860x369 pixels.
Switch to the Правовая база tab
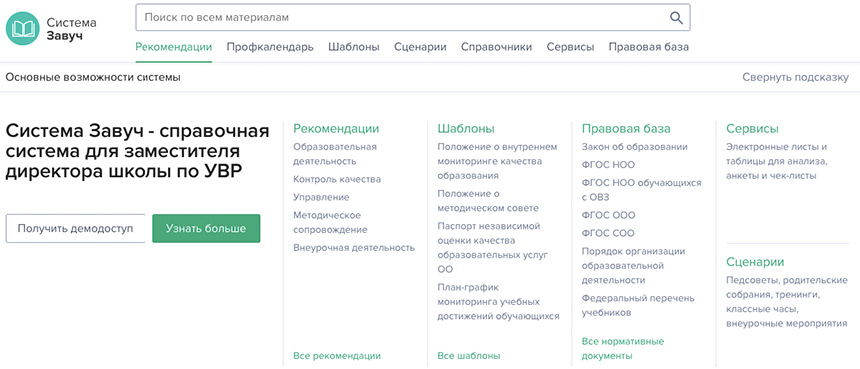(649, 47)
